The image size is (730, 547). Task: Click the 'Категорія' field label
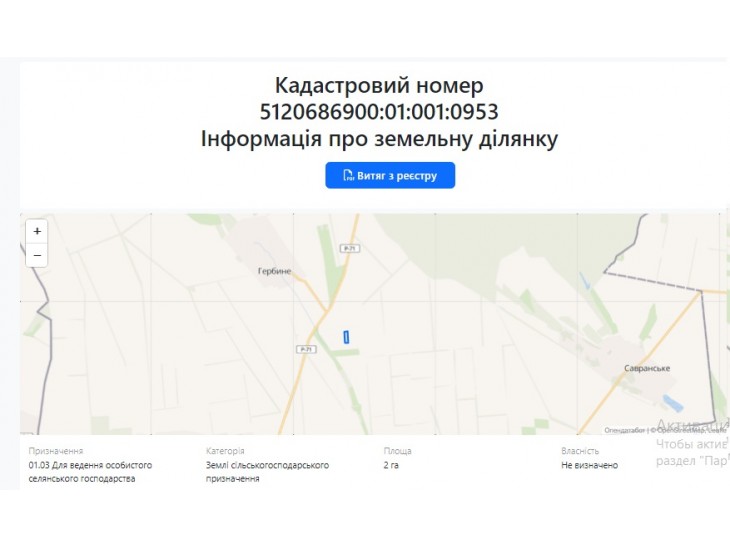click(225, 451)
